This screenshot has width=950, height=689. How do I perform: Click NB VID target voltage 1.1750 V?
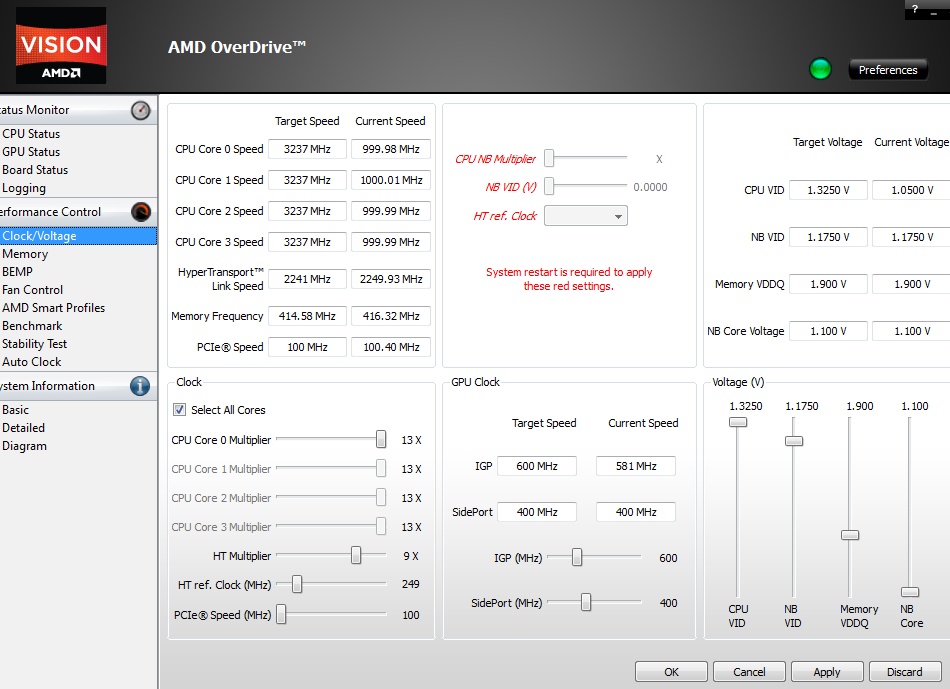tap(828, 237)
